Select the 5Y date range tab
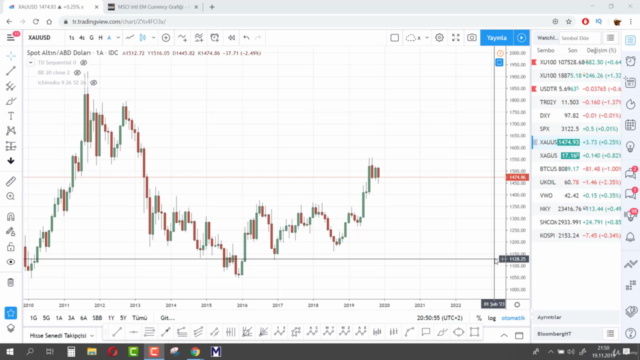Screen dimensions: 640x360 click(x=123, y=318)
